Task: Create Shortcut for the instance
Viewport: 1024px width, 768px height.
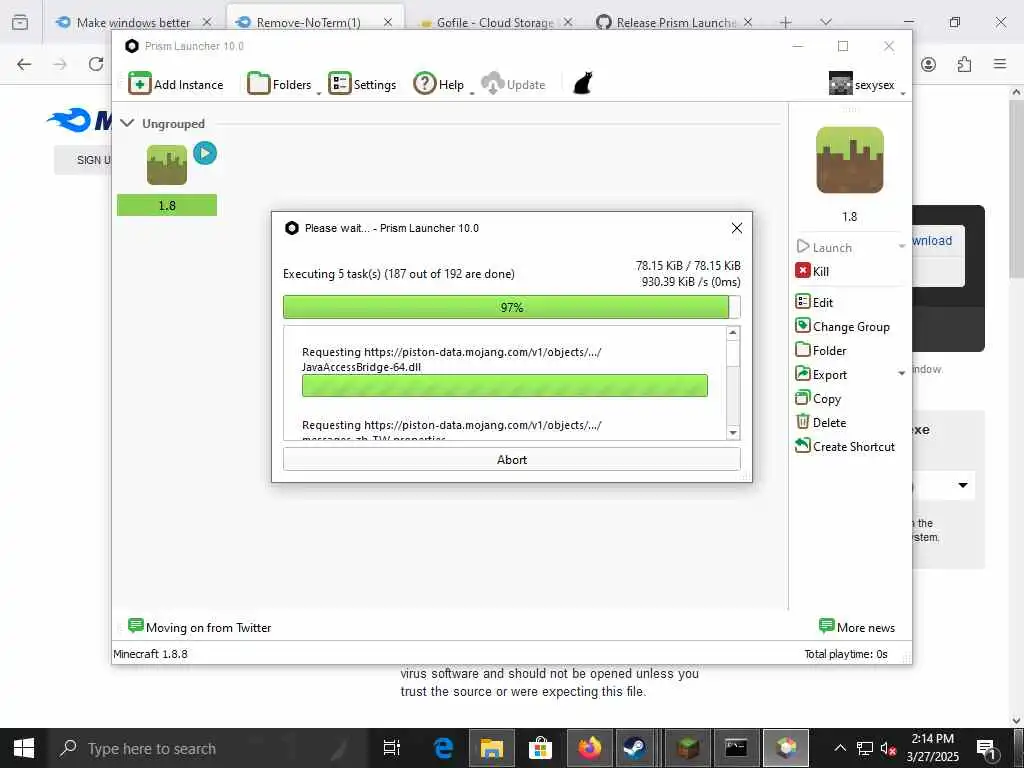Action: (x=845, y=447)
